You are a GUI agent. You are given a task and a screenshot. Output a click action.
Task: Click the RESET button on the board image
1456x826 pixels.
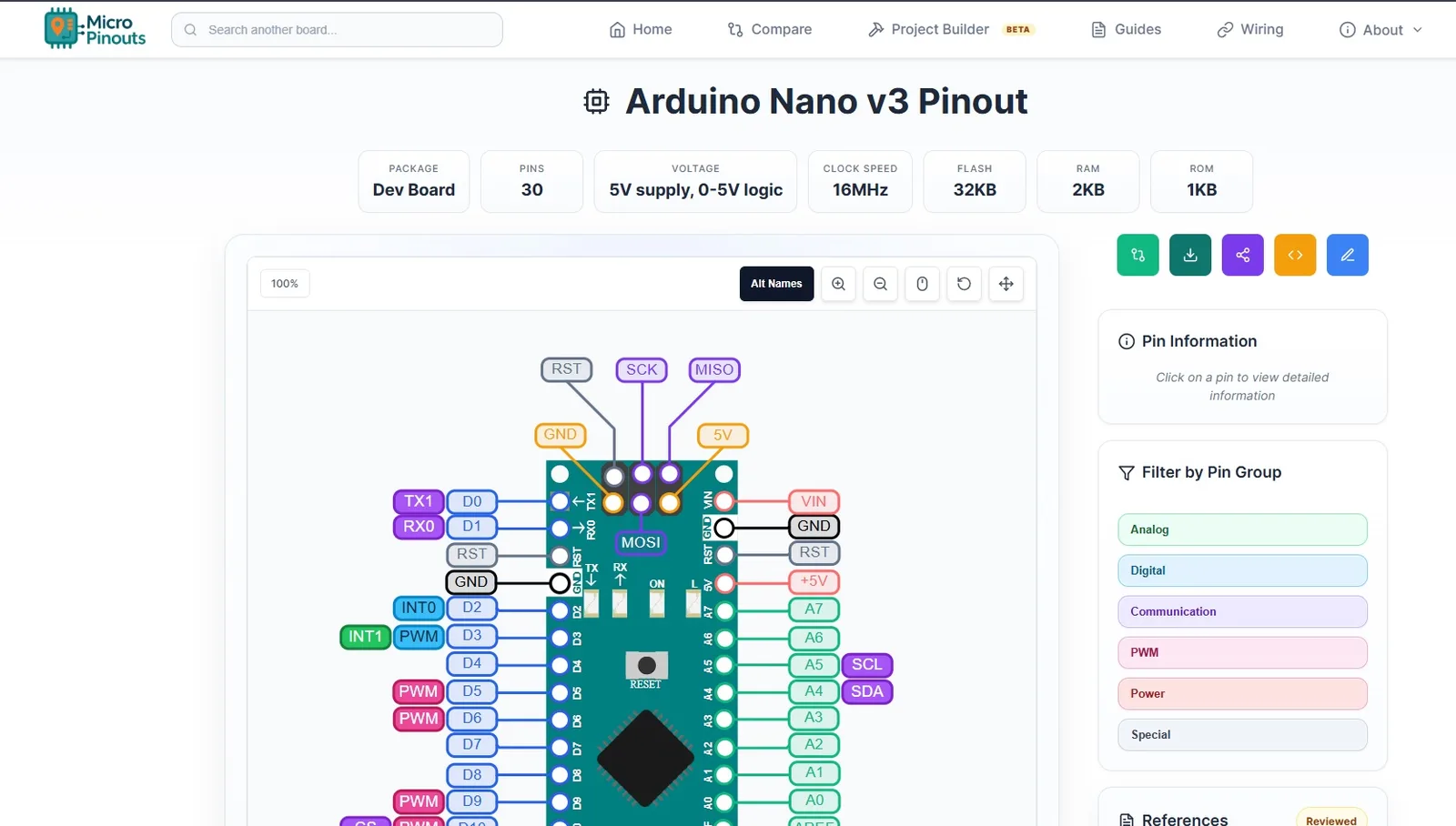pos(646,666)
